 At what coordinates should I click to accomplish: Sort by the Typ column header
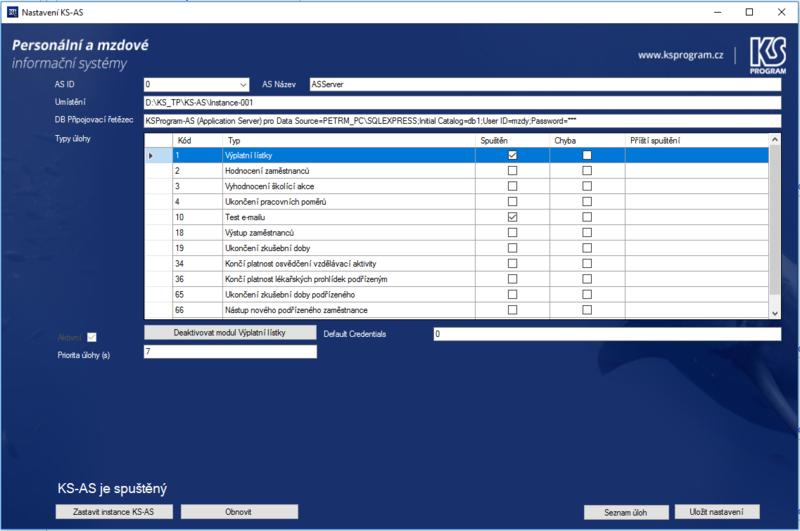click(x=349, y=140)
